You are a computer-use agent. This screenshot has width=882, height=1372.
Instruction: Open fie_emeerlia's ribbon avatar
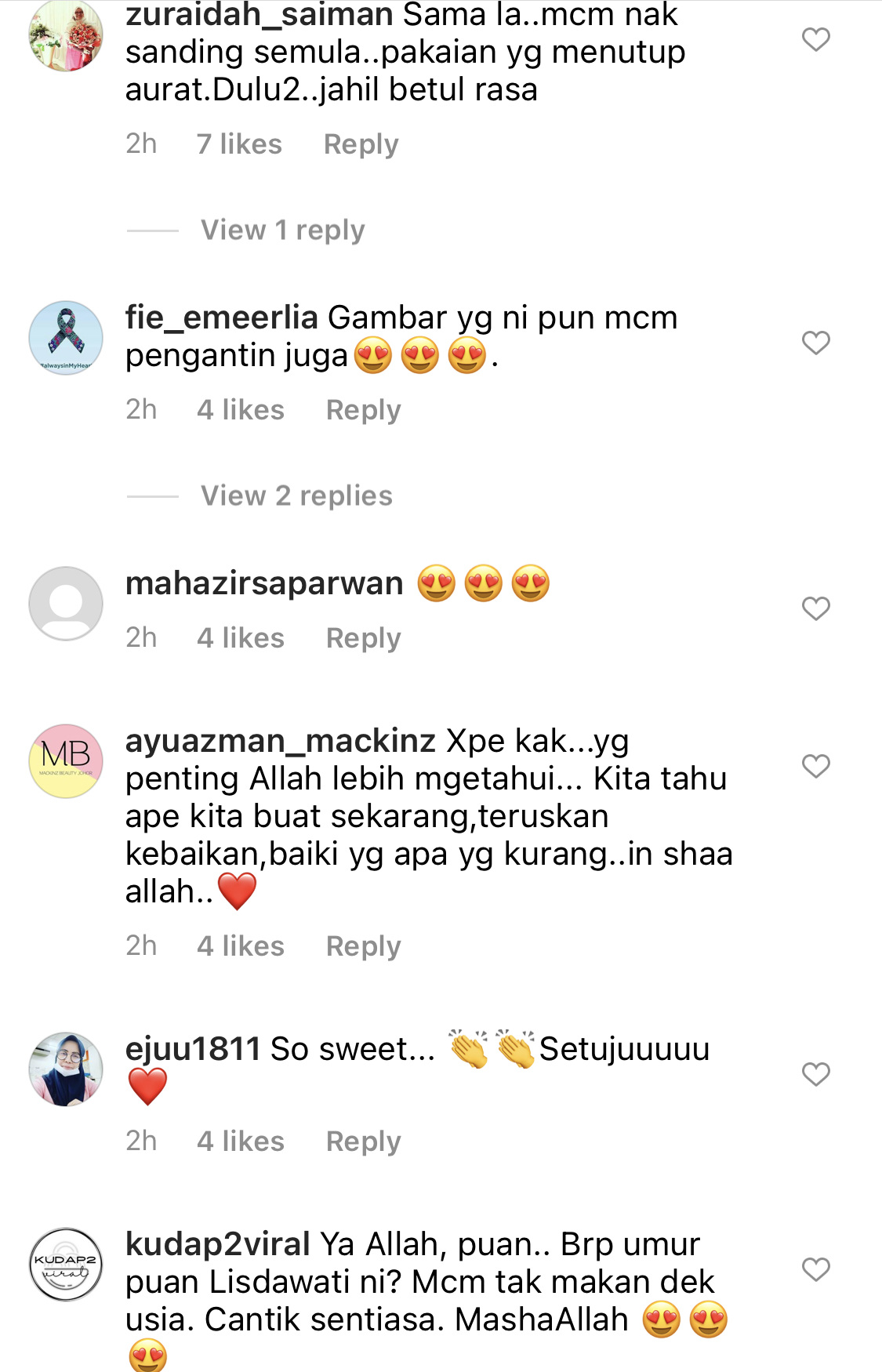[66, 338]
